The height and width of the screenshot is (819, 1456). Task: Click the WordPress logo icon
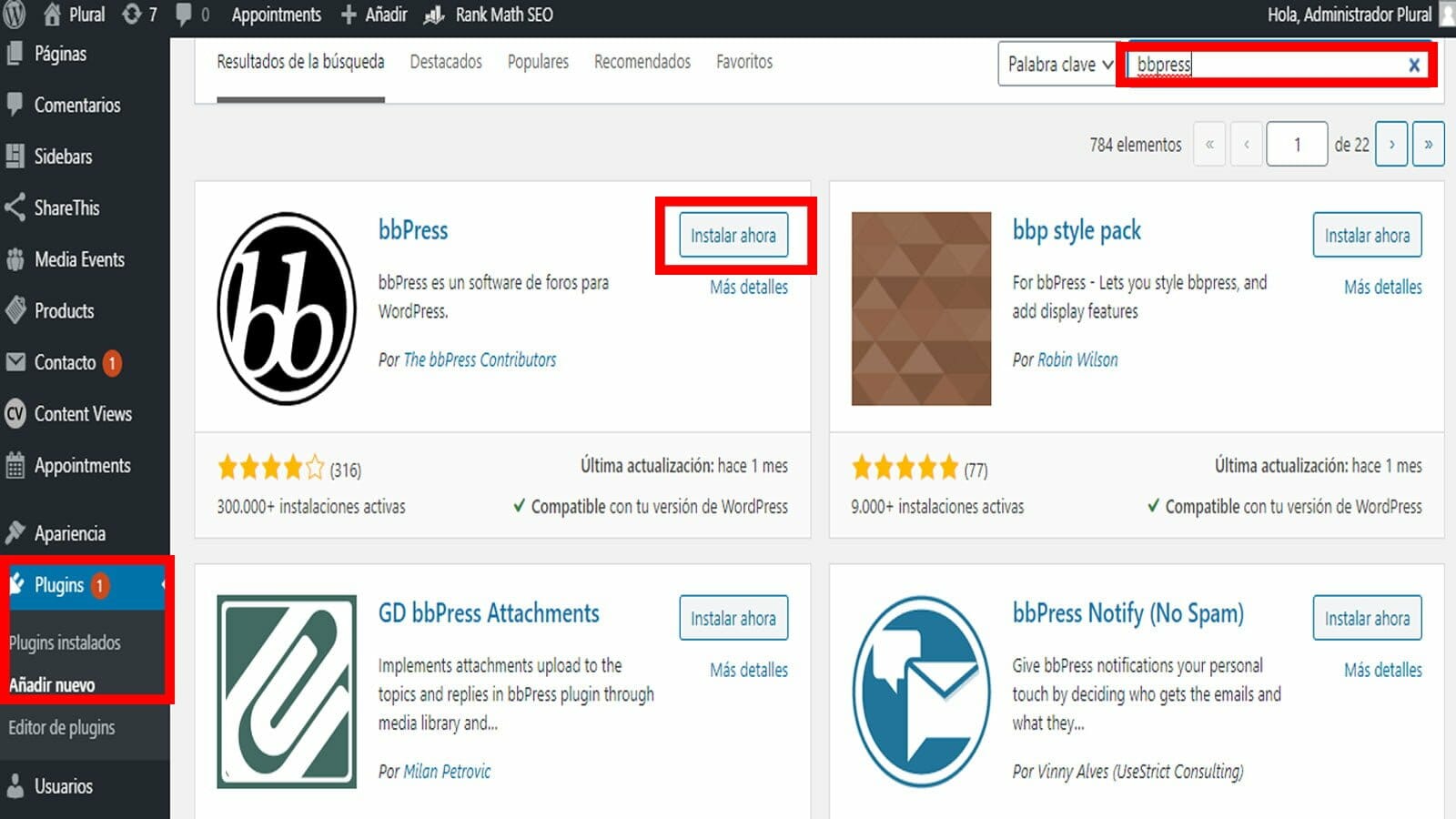(15, 14)
